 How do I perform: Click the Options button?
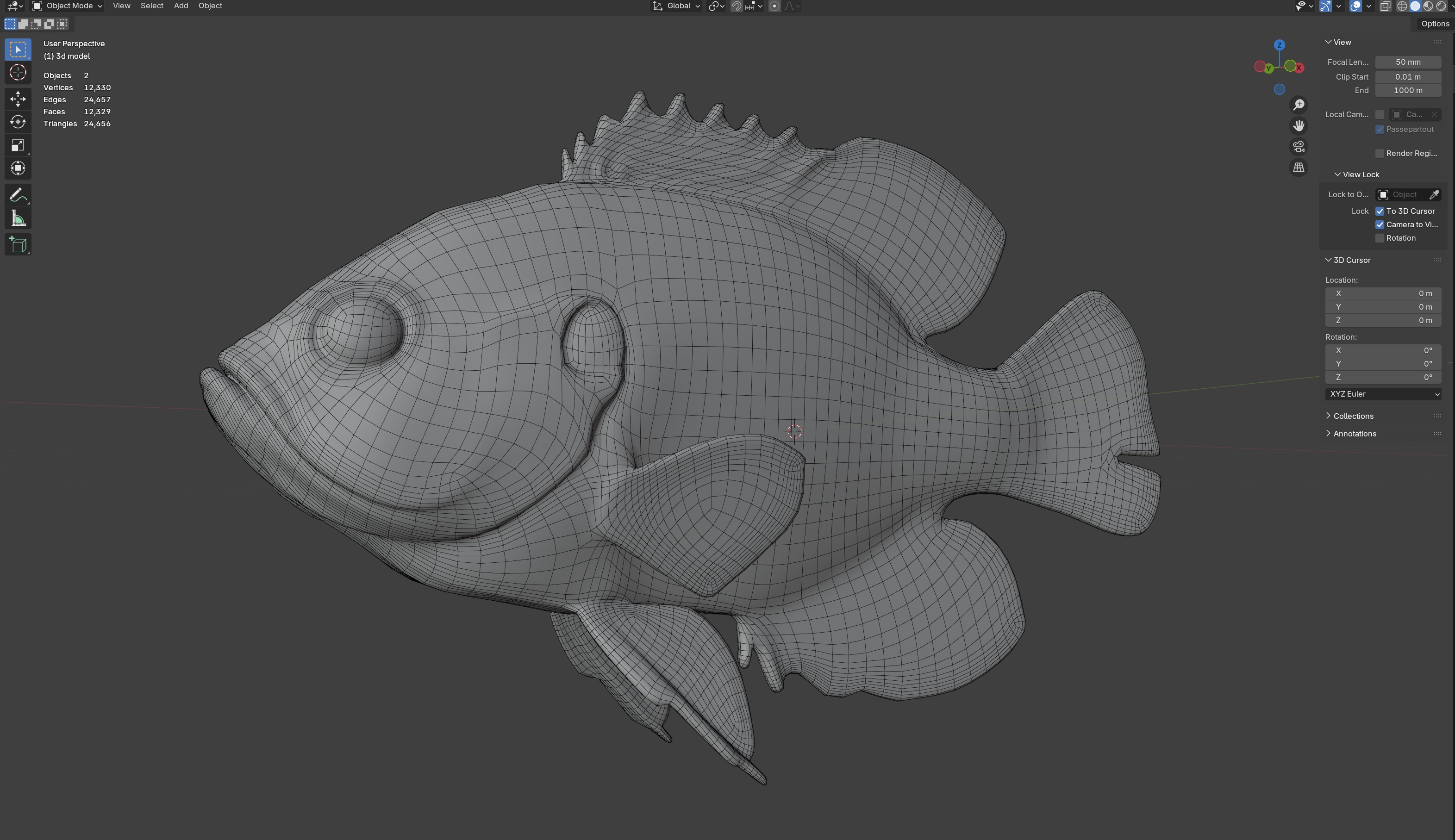click(x=1434, y=24)
